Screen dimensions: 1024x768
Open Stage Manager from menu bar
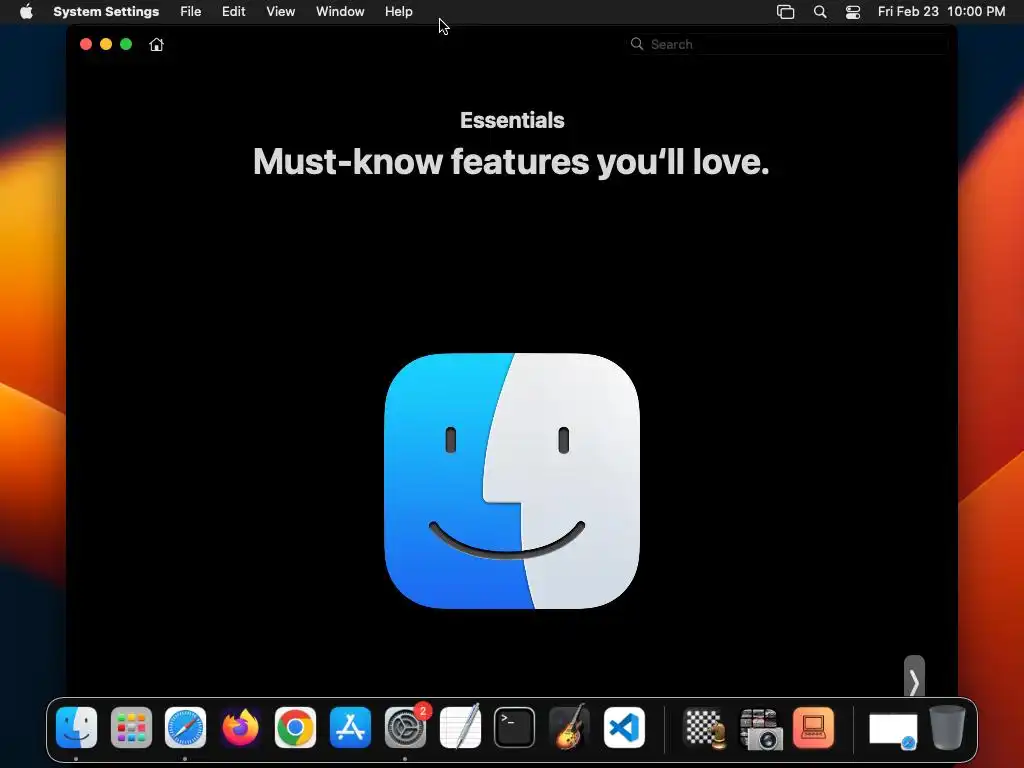click(x=786, y=12)
